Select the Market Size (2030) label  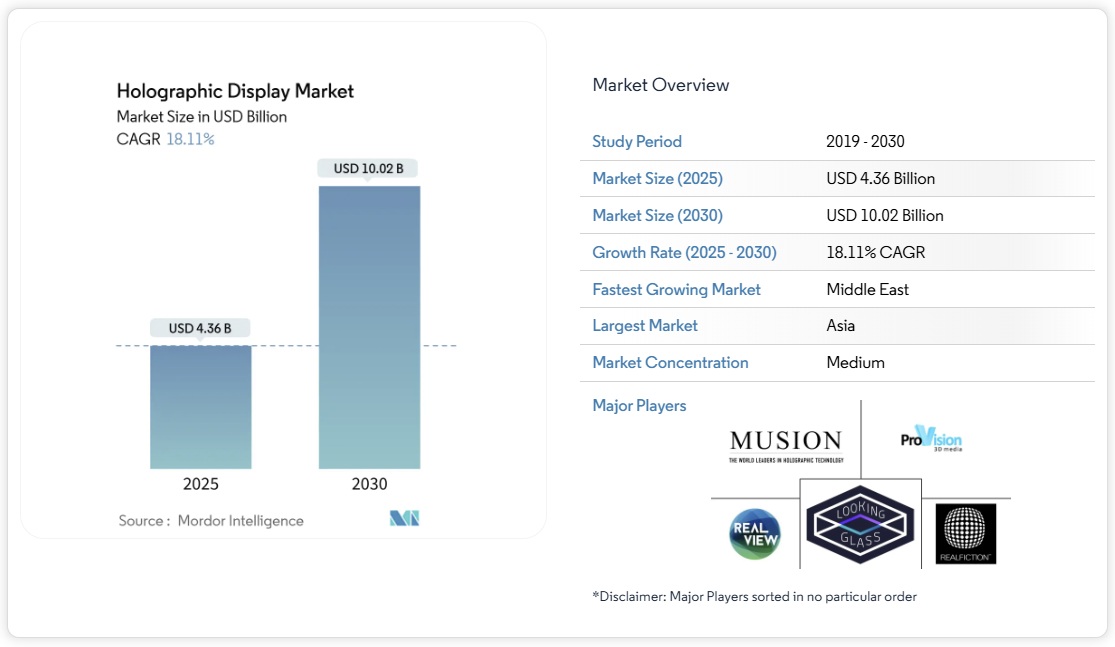pyautogui.click(x=657, y=216)
